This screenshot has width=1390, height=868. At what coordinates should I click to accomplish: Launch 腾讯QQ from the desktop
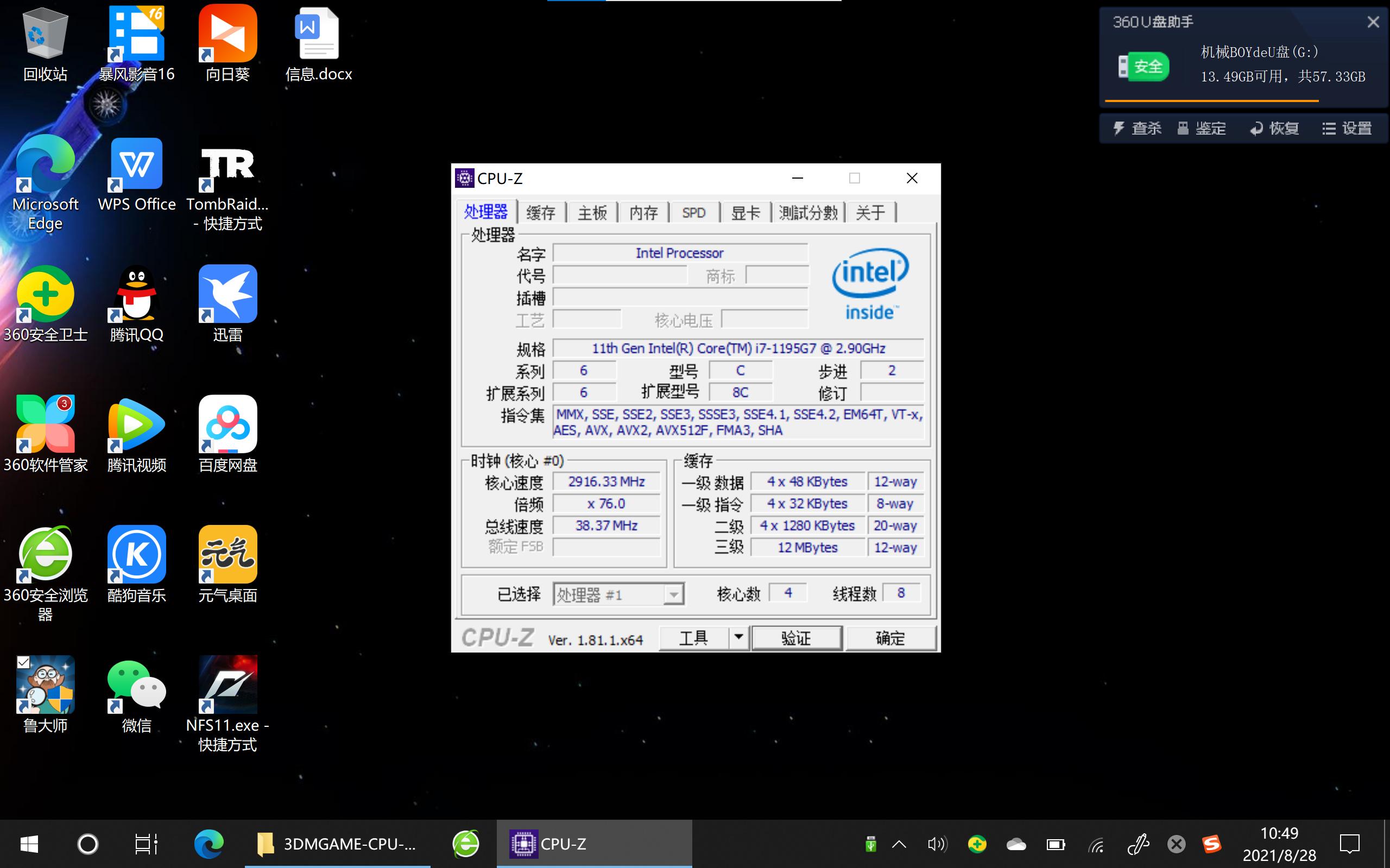[x=136, y=294]
